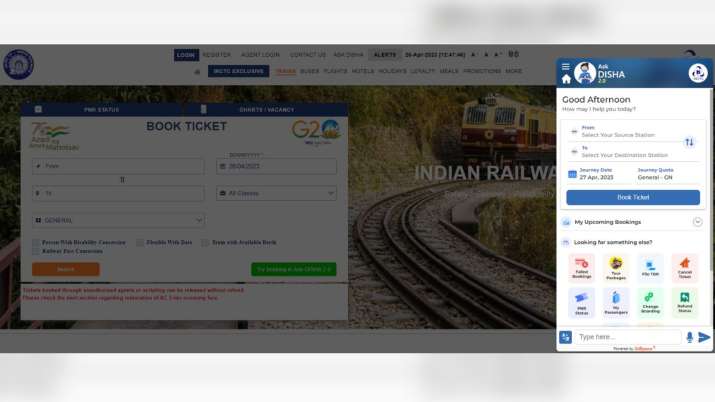
Task: Open the All Classes dropdown
Action: 276,193
